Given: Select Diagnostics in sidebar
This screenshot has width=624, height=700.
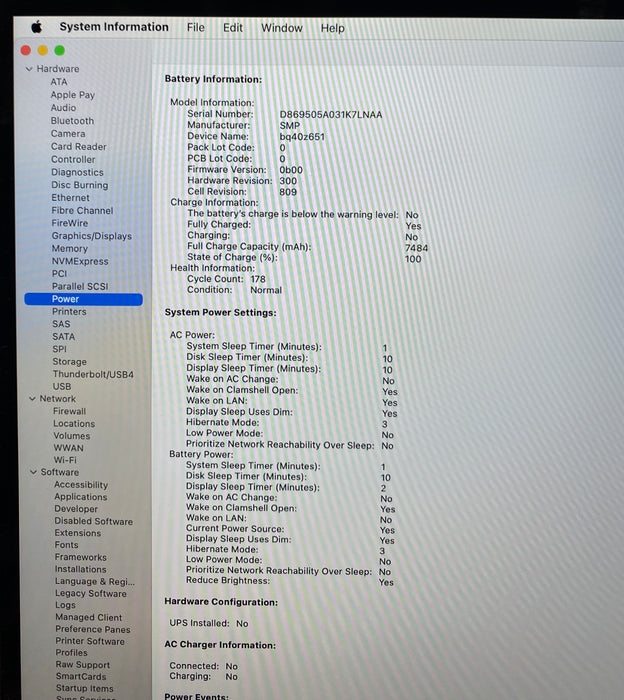Looking at the screenshot, I should (77, 172).
